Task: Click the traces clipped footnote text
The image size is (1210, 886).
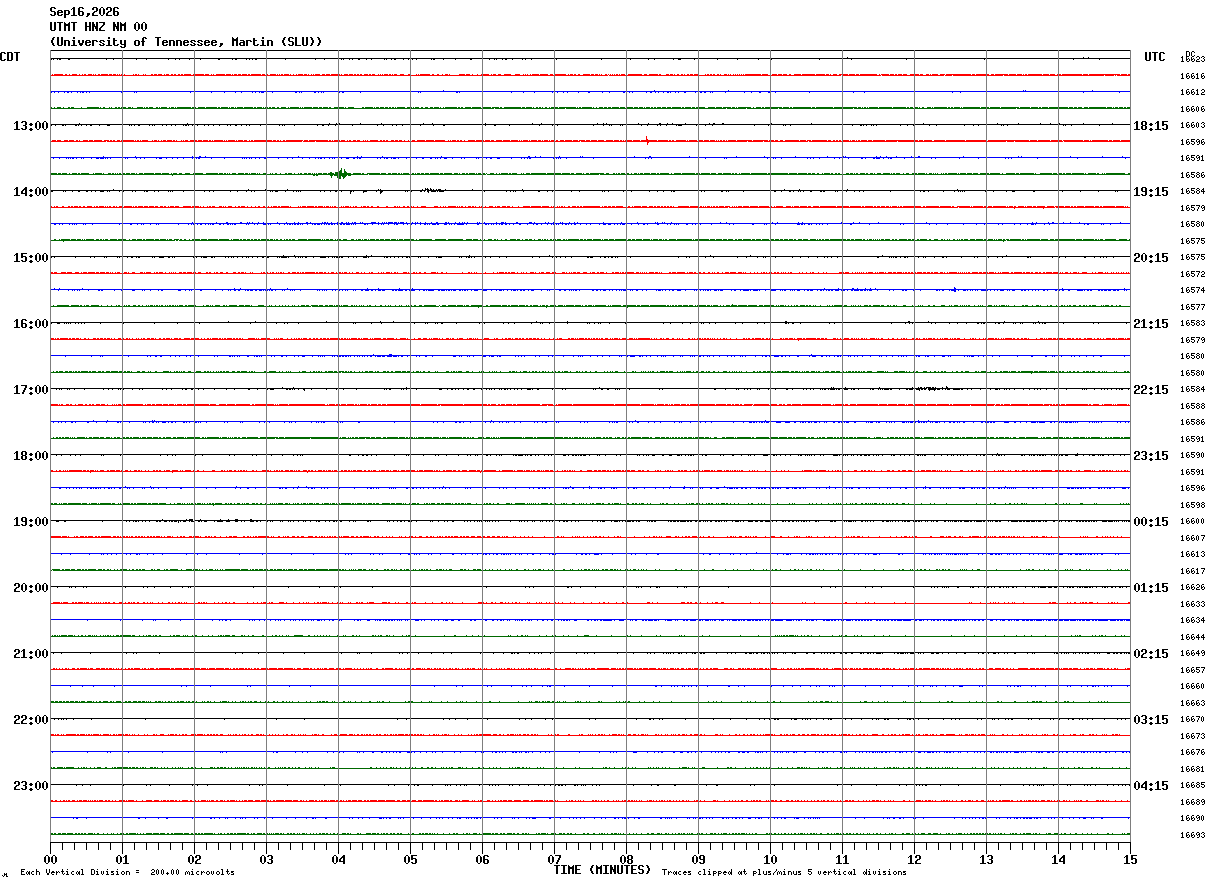Action: click(784, 872)
